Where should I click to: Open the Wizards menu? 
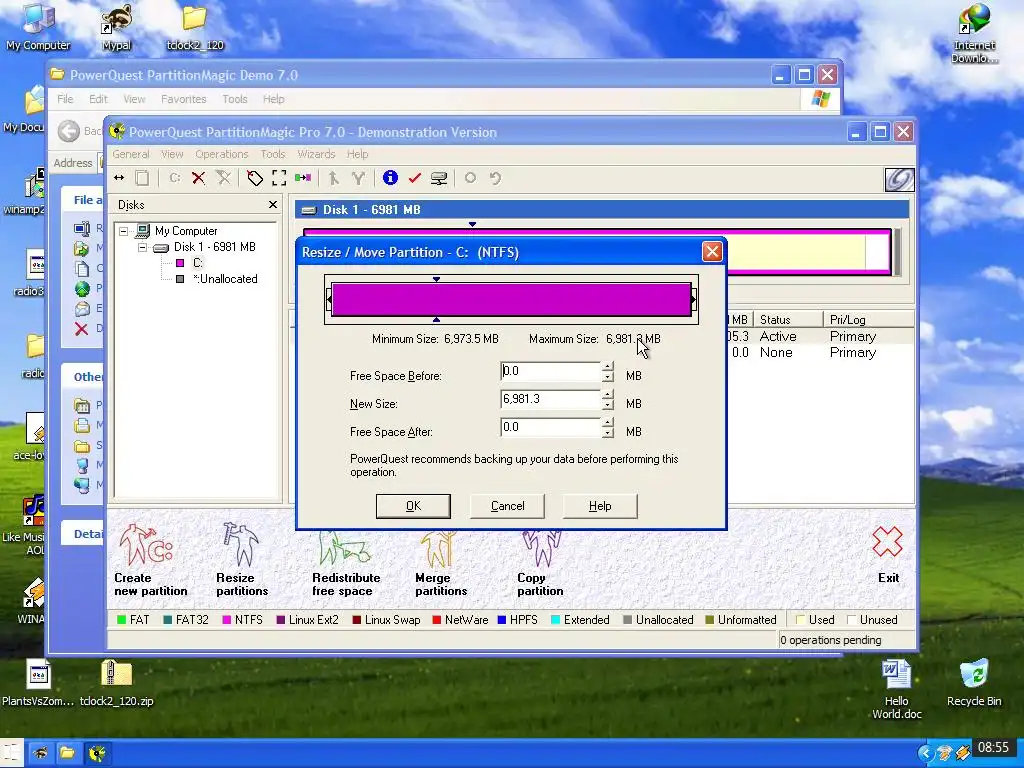[316, 154]
